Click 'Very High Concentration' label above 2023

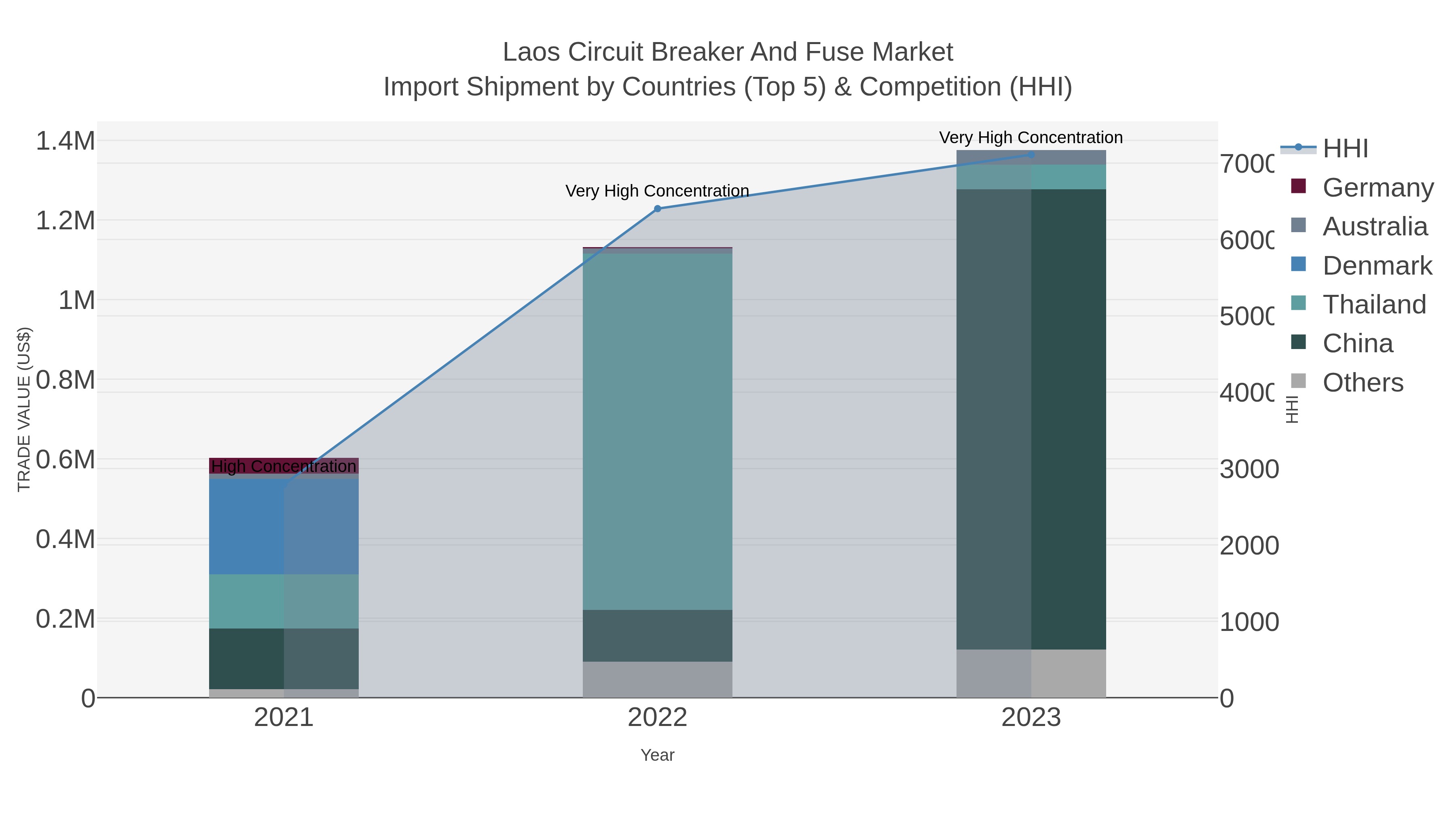[1031, 138]
